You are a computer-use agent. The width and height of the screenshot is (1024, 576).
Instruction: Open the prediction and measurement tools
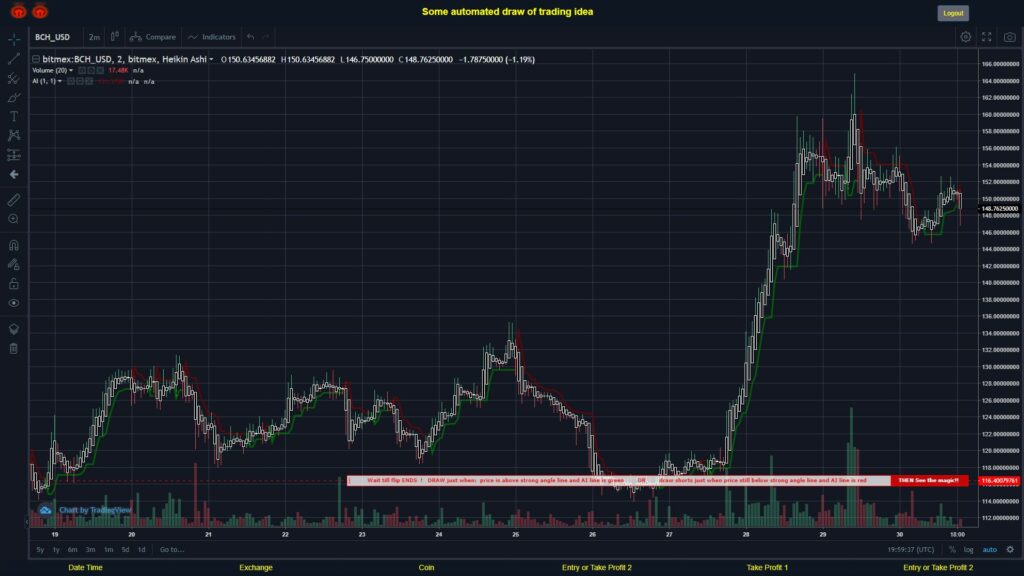[14, 155]
